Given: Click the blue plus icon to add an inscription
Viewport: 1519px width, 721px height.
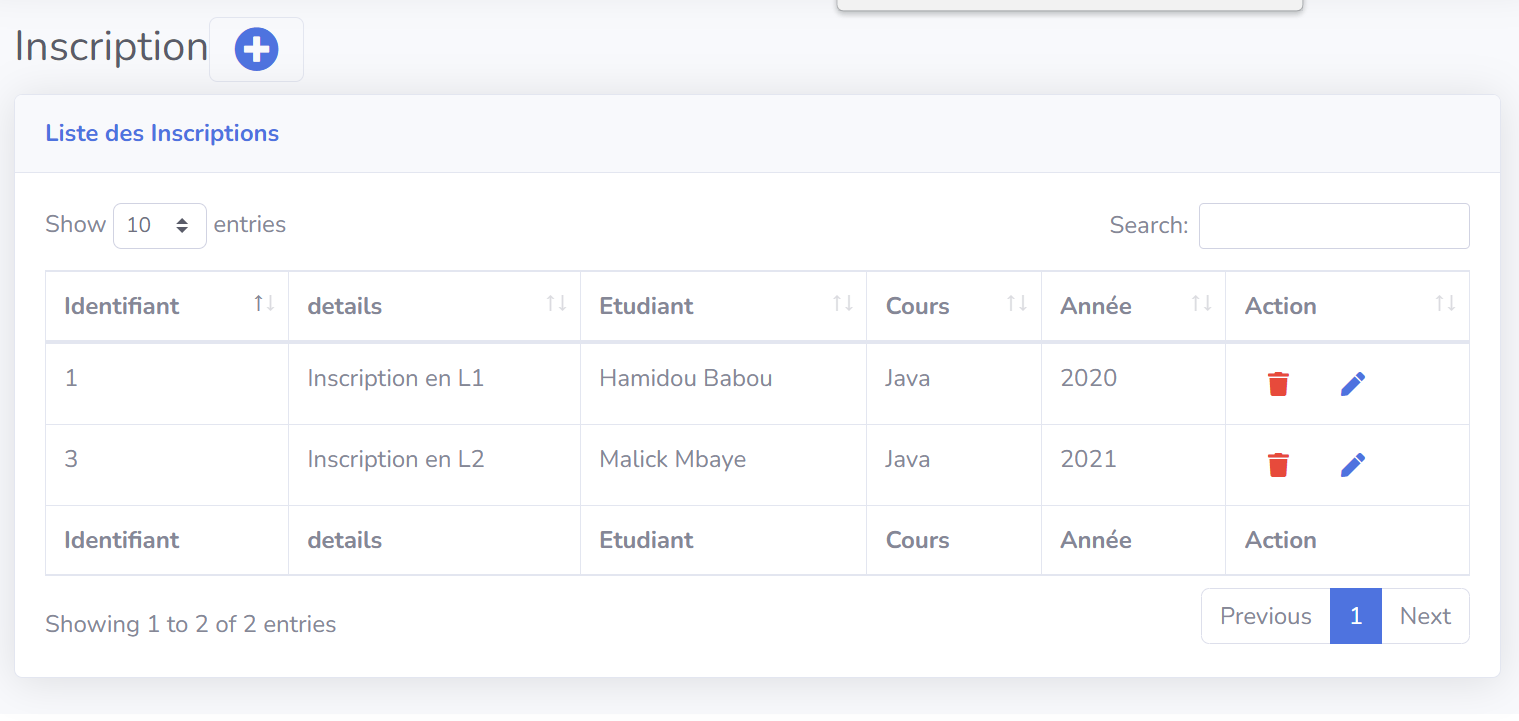Looking at the screenshot, I should click(256, 48).
